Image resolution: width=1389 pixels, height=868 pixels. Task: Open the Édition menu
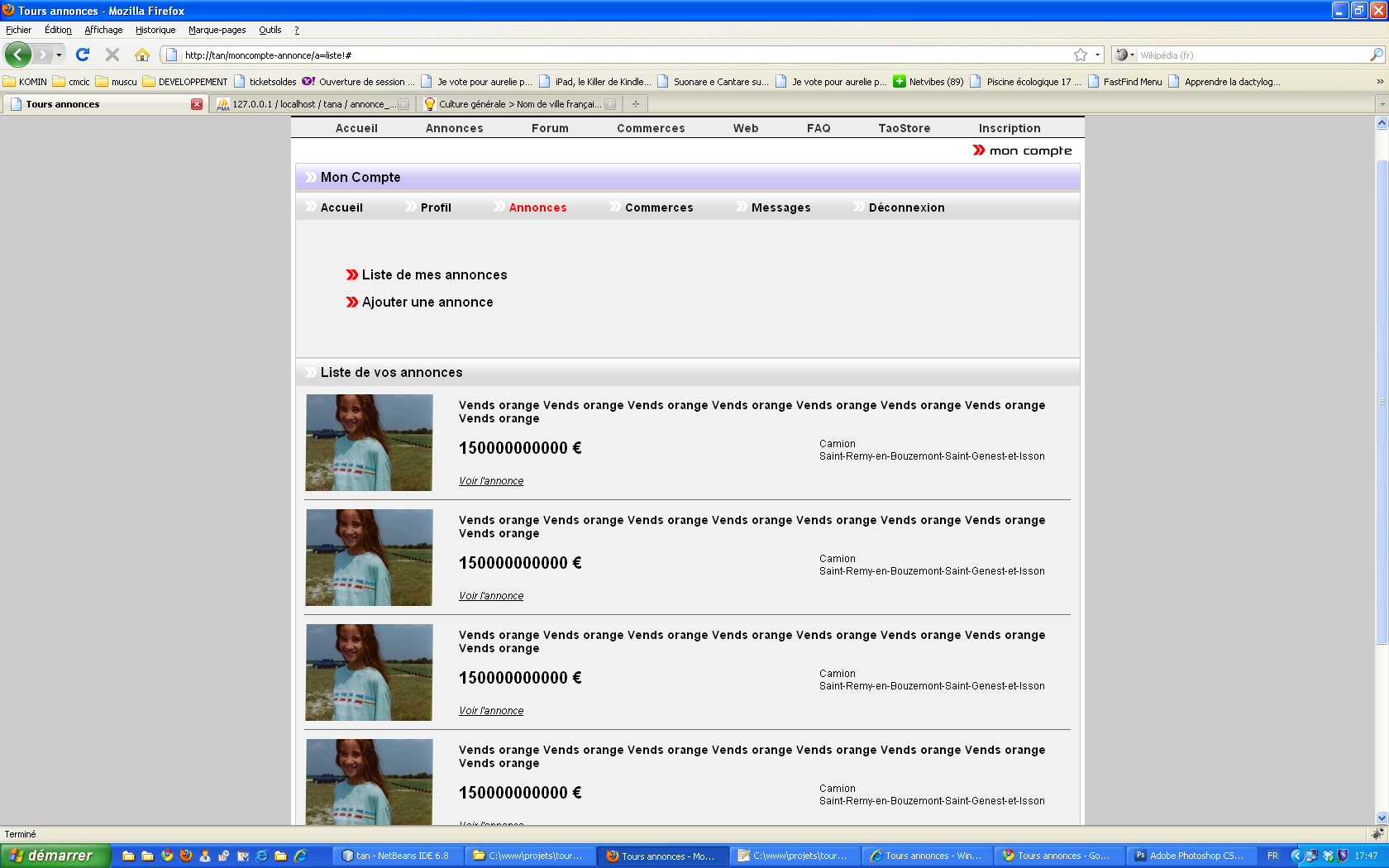pyautogui.click(x=58, y=30)
